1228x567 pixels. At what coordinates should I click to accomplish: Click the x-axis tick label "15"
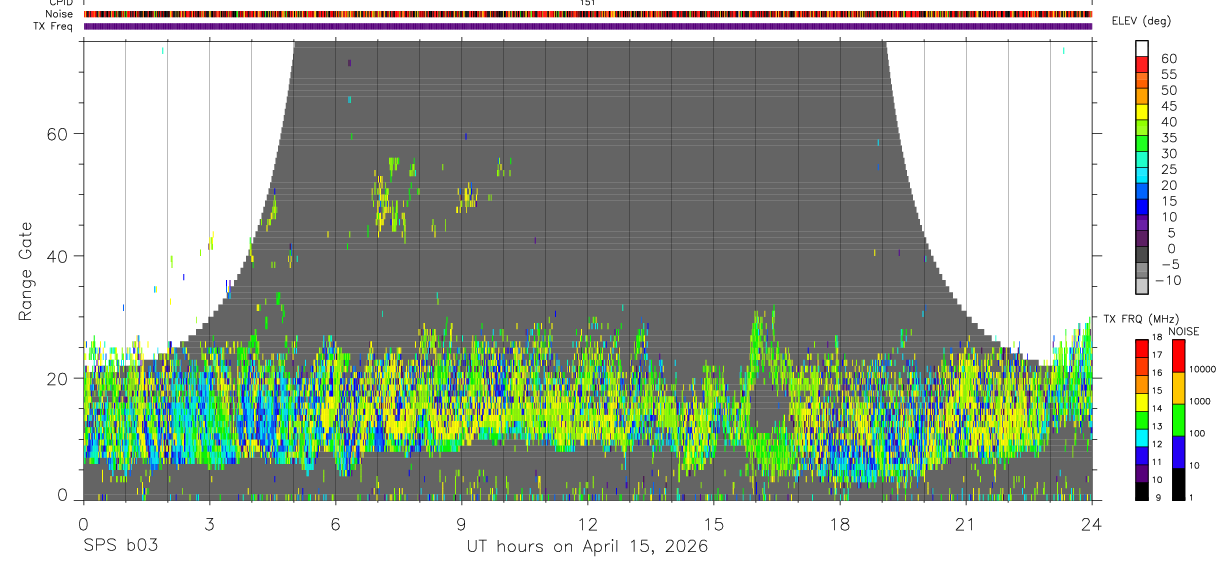[x=714, y=524]
